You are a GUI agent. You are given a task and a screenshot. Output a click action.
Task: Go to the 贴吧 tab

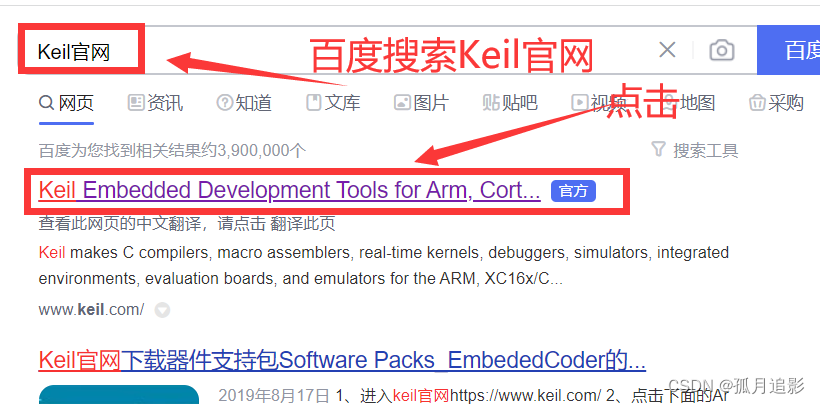point(510,103)
